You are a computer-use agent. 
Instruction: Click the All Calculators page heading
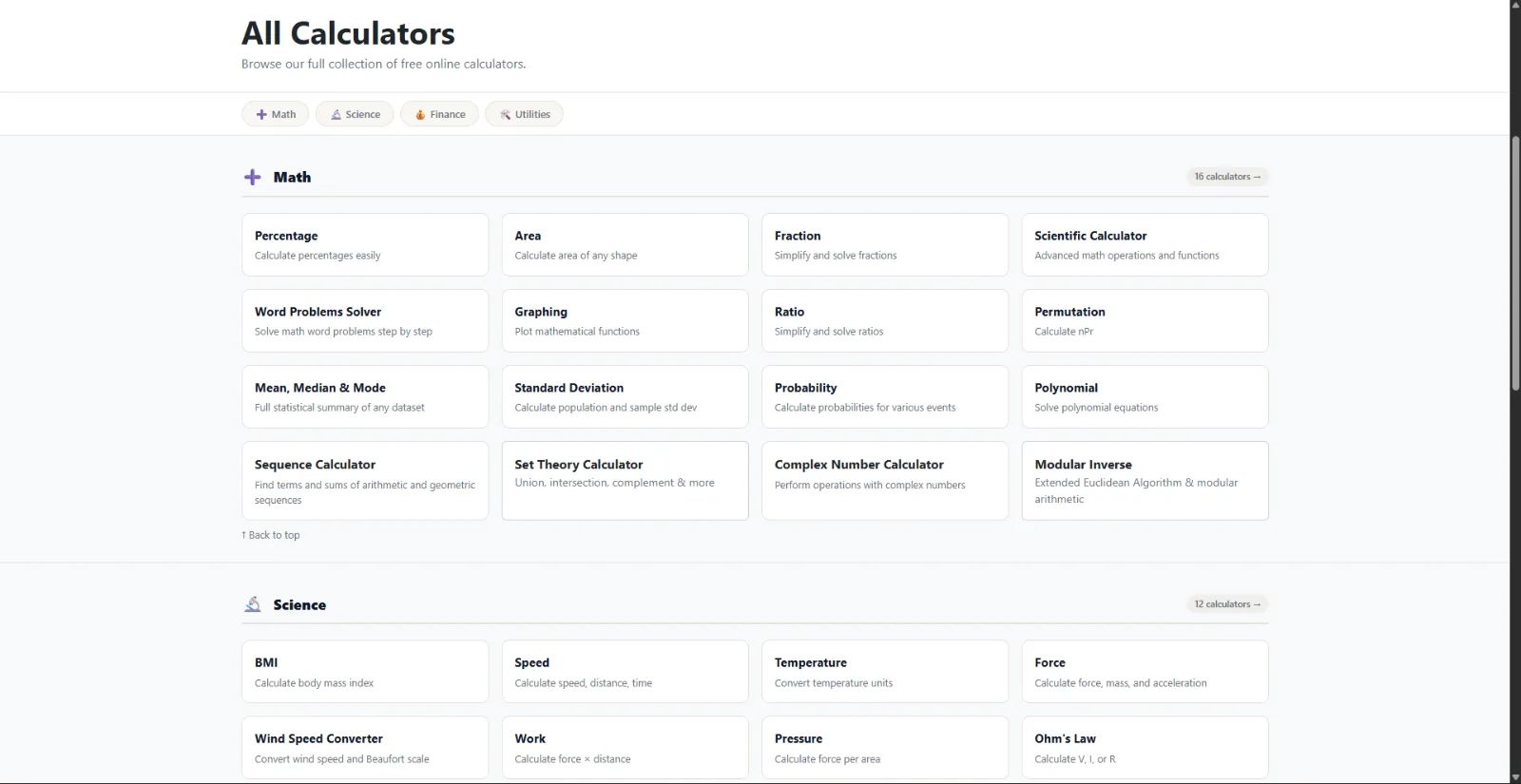pyautogui.click(x=348, y=33)
